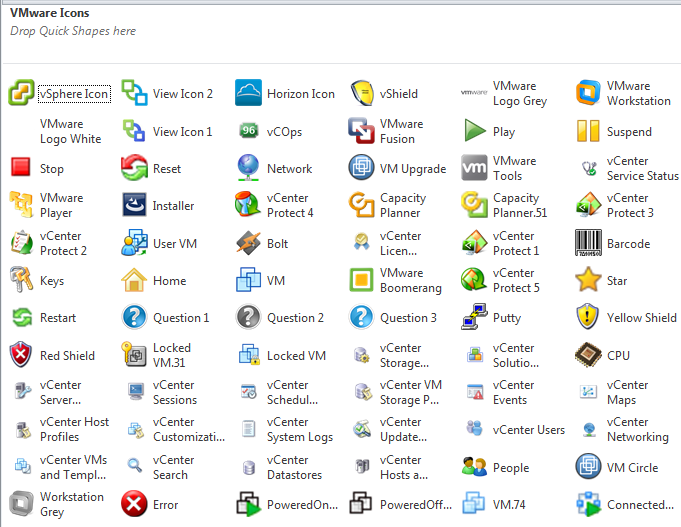Click the Installer shape icon
Screen dimensions: 681x527
[134, 205]
